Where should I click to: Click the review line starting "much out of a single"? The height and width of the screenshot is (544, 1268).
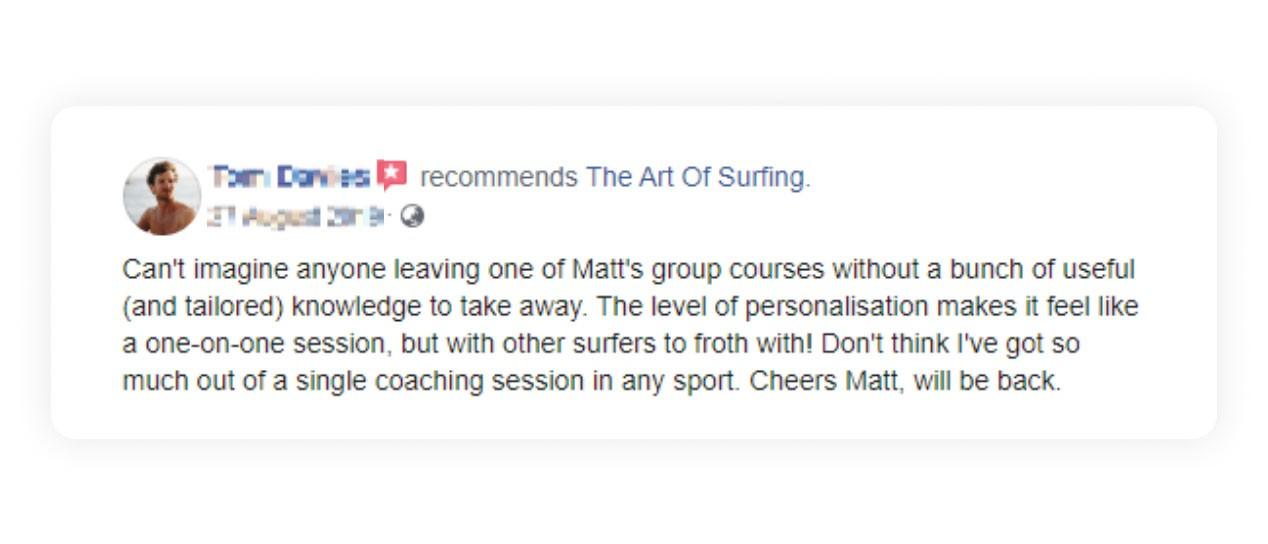[591, 381]
